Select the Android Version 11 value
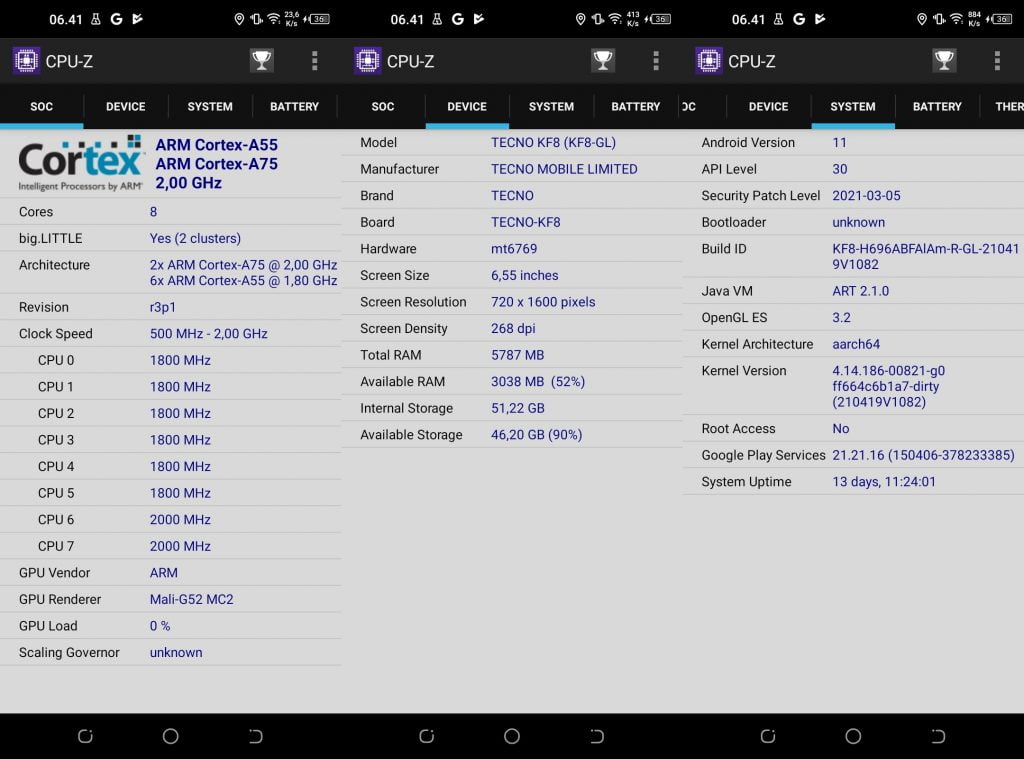Image resolution: width=1024 pixels, height=759 pixels. click(839, 142)
